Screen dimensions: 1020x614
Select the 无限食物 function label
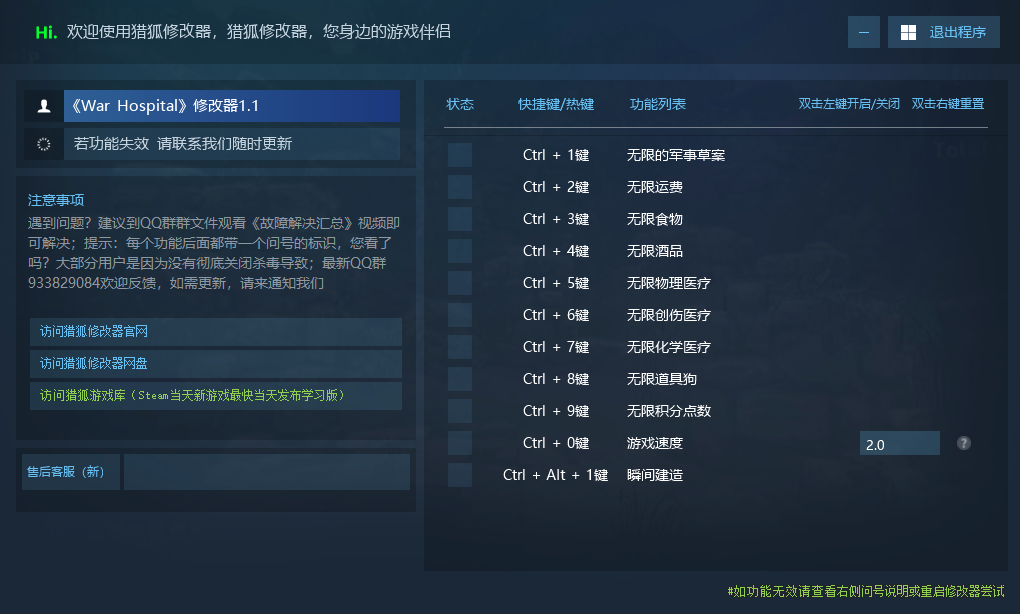[x=654, y=219]
